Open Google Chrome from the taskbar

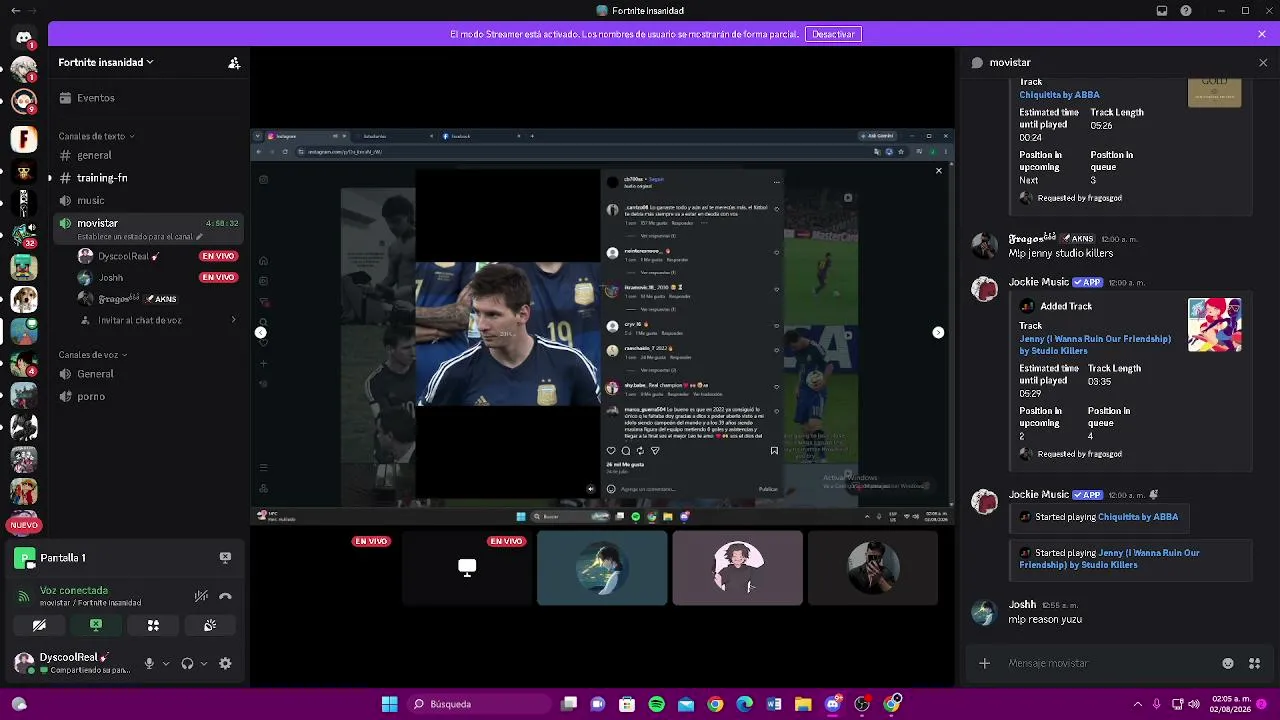click(715, 704)
